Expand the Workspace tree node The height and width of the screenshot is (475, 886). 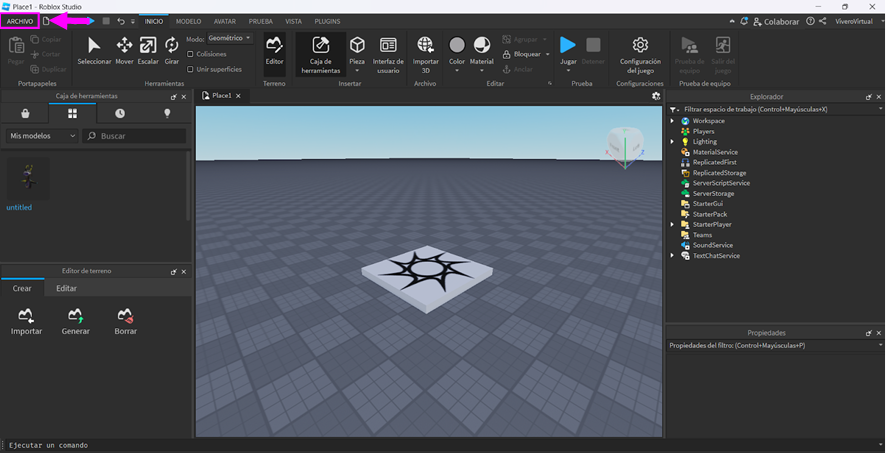tap(673, 121)
